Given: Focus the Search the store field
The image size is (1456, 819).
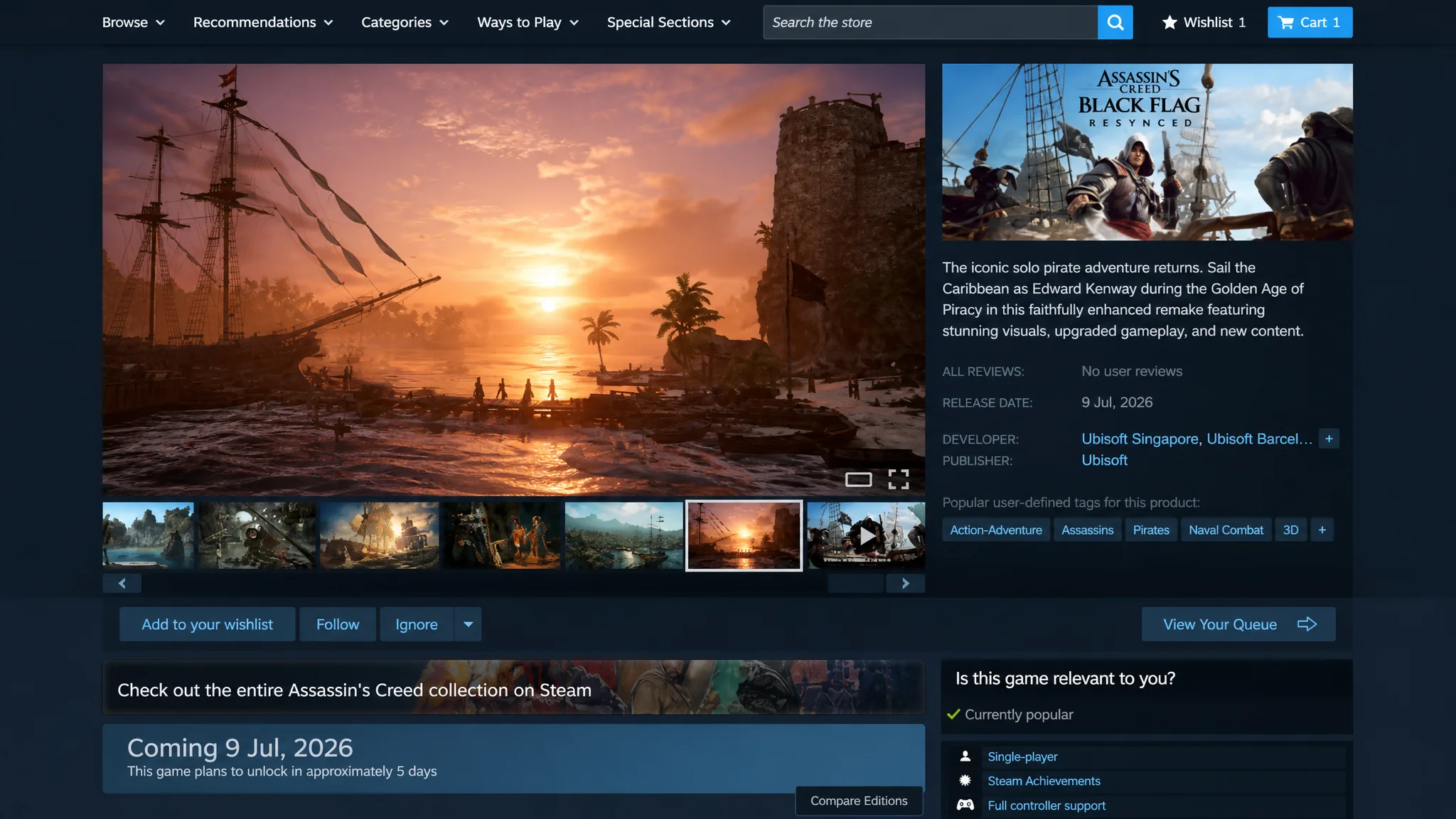Looking at the screenshot, I should [x=930, y=22].
